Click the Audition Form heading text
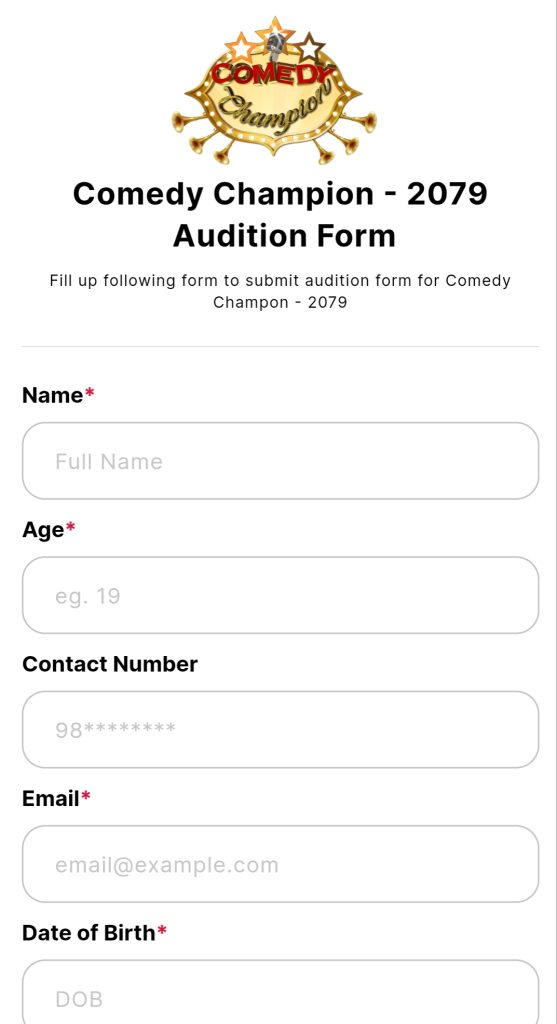557x1024 pixels. click(284, 236)
